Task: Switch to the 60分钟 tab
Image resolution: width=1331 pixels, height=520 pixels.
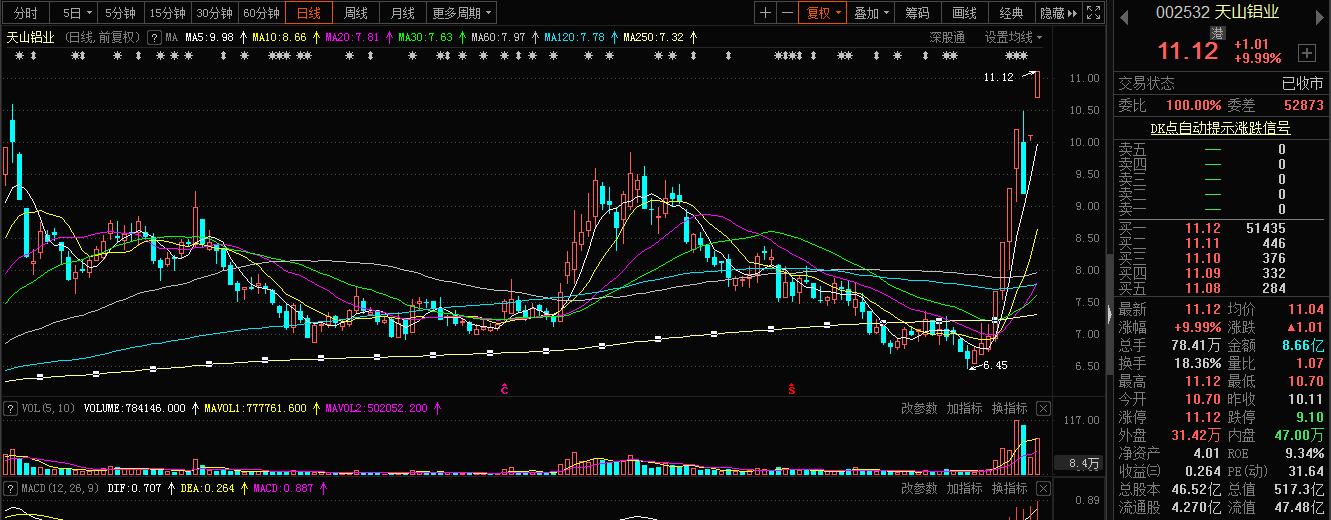Action: click(x=262, y=13)
